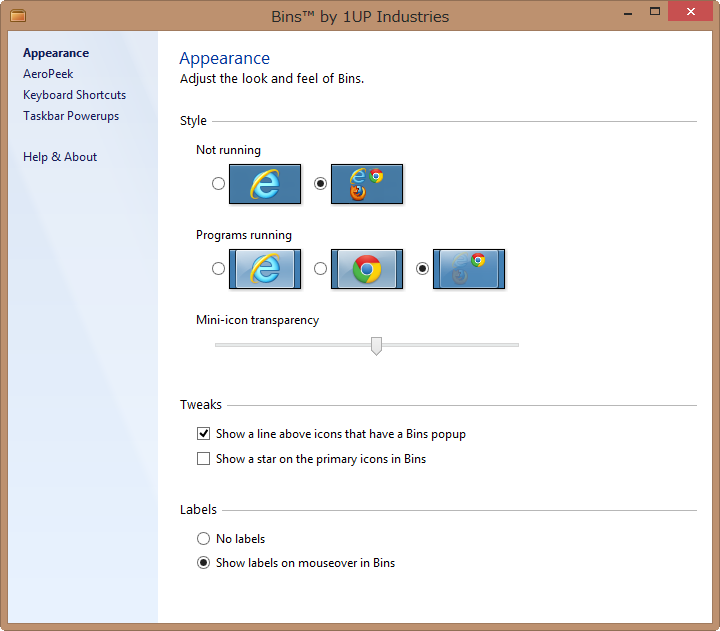Click the Mini-icon transparency slider handle
This screenshot has height=631, width=720.
click(x=377, y=346)
